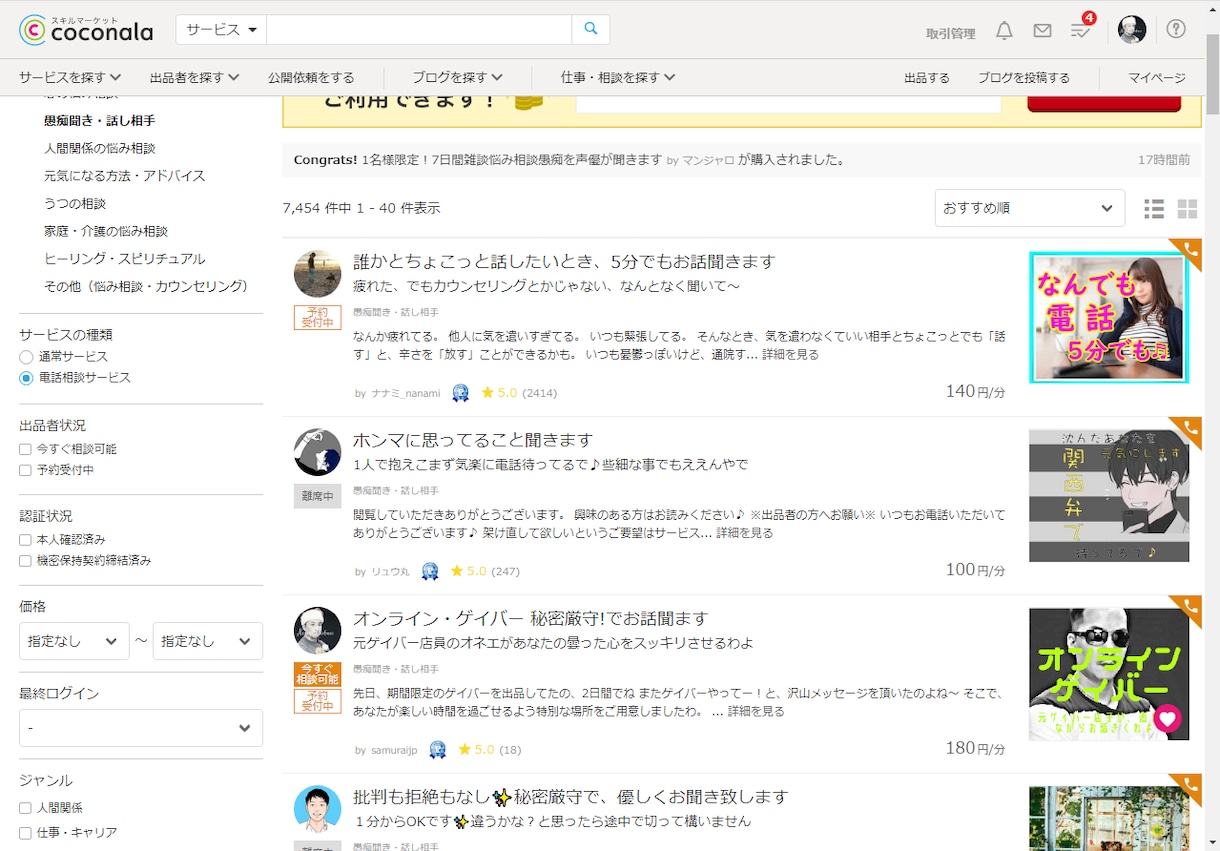Select 家庭・介護の悩み相談 category

[106, 231]
